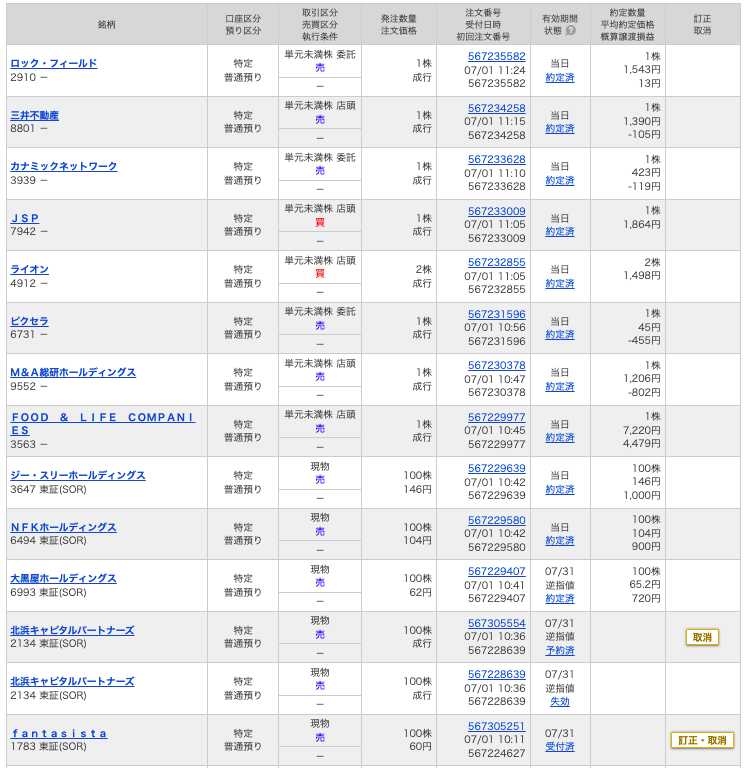Click 約定済 status for JSP order

[x=560, y=231]
